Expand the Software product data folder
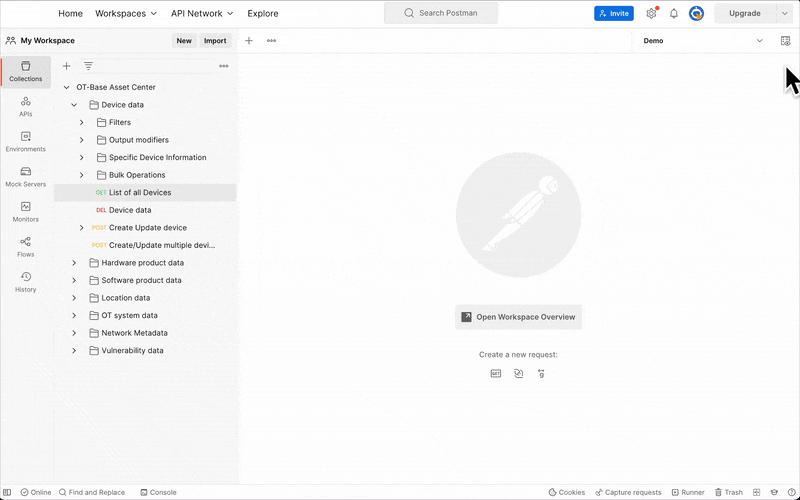The image size is (800, 500). [x=74, y=280]
